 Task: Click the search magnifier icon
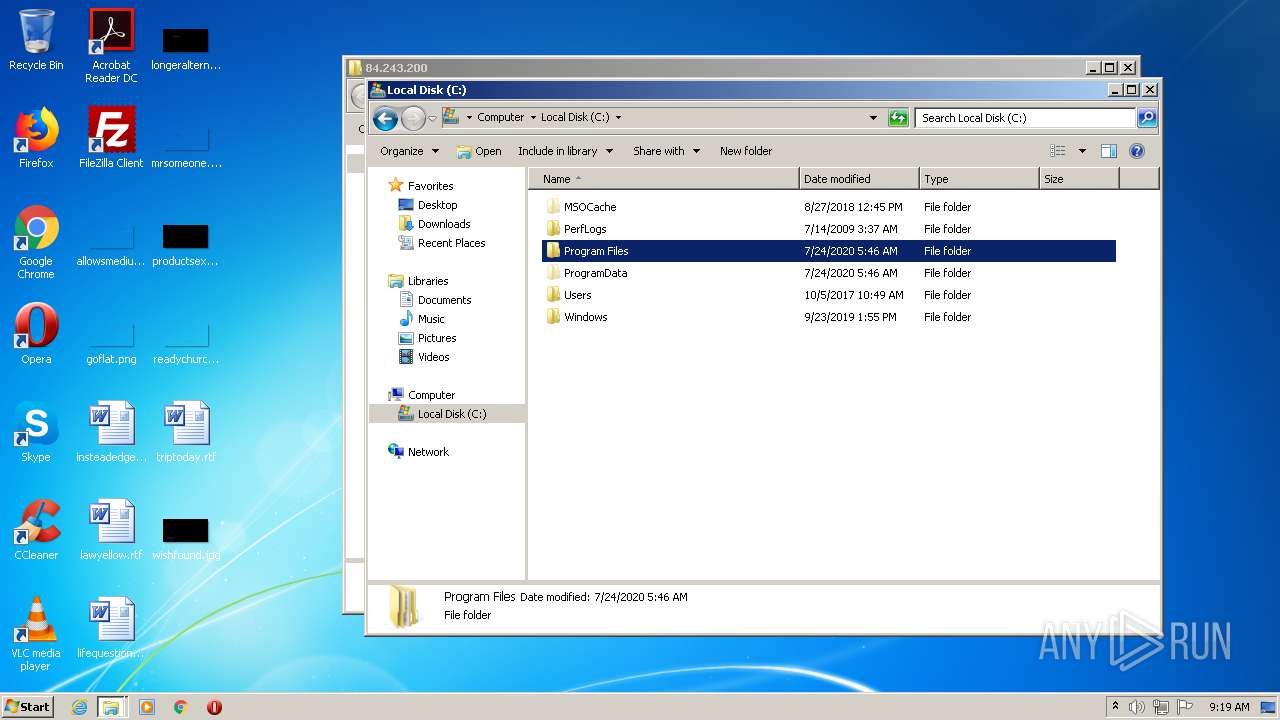tap(1147, 118)
